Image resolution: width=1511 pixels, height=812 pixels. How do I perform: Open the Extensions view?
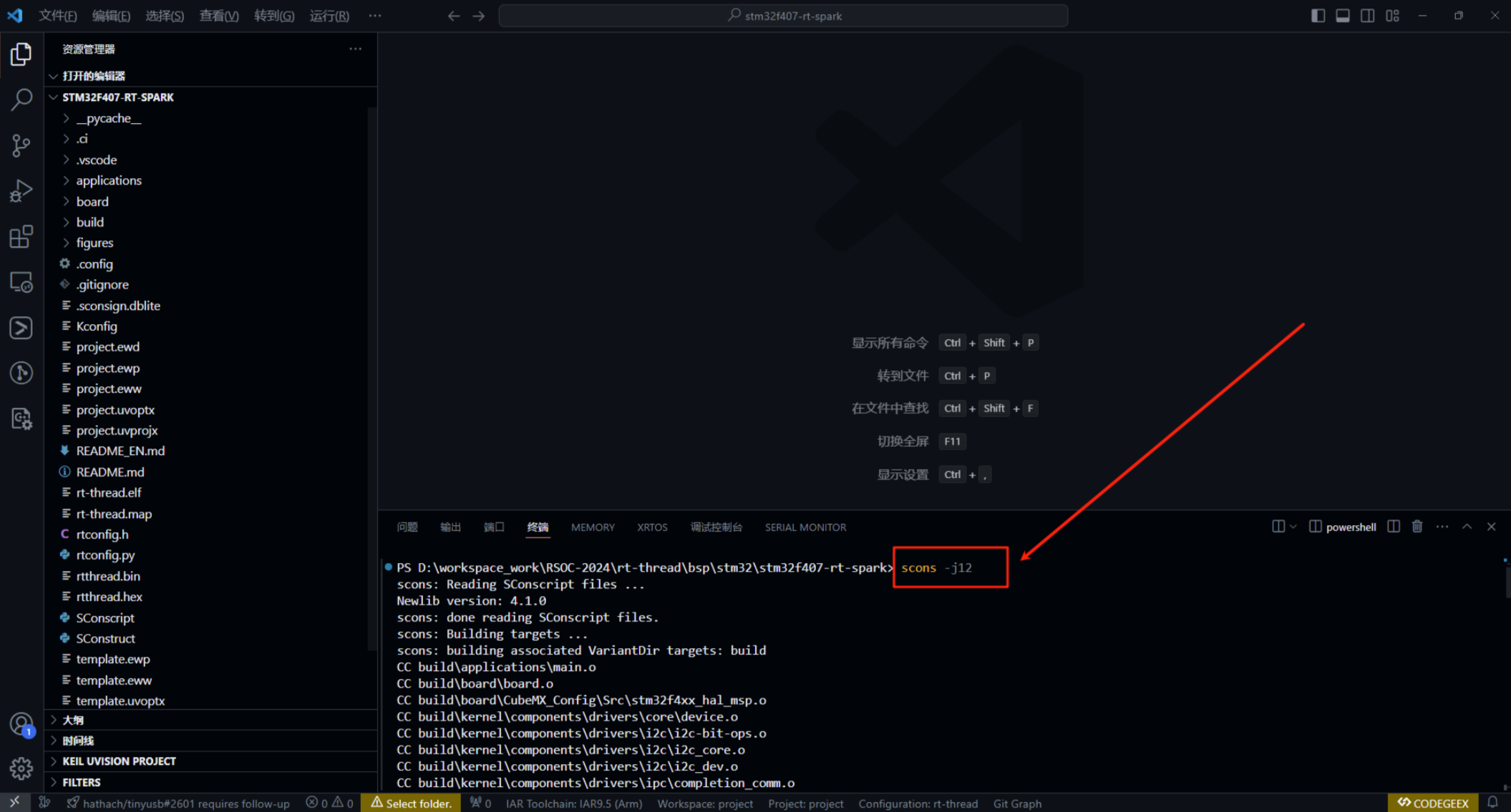21,236
